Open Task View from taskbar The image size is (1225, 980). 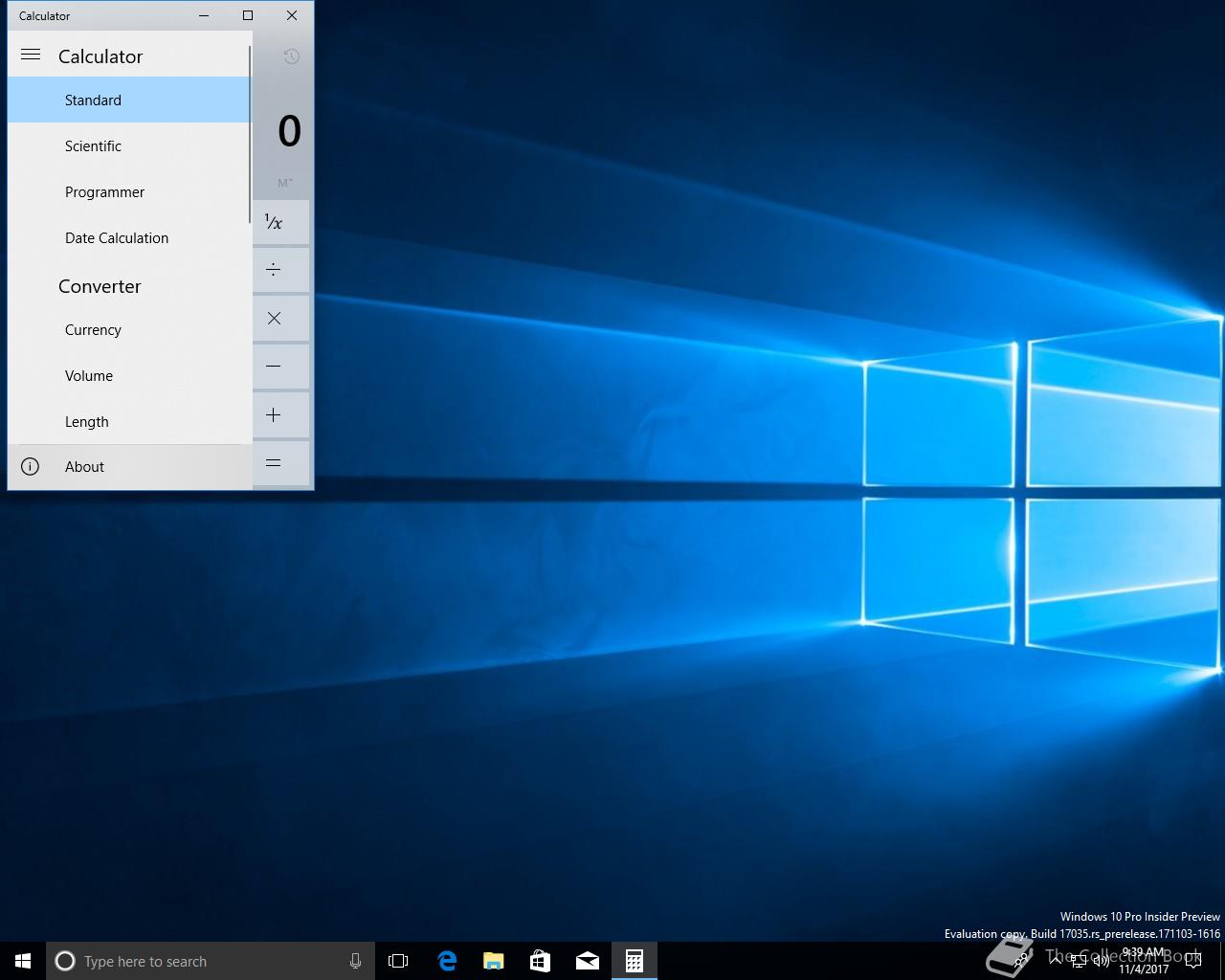tap(398, 961)
